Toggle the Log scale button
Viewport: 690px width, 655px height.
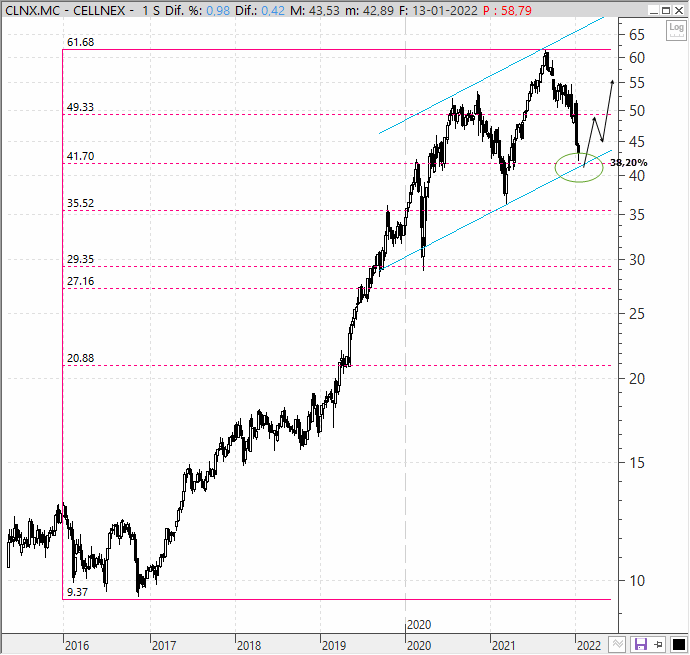tap(675, 30)
